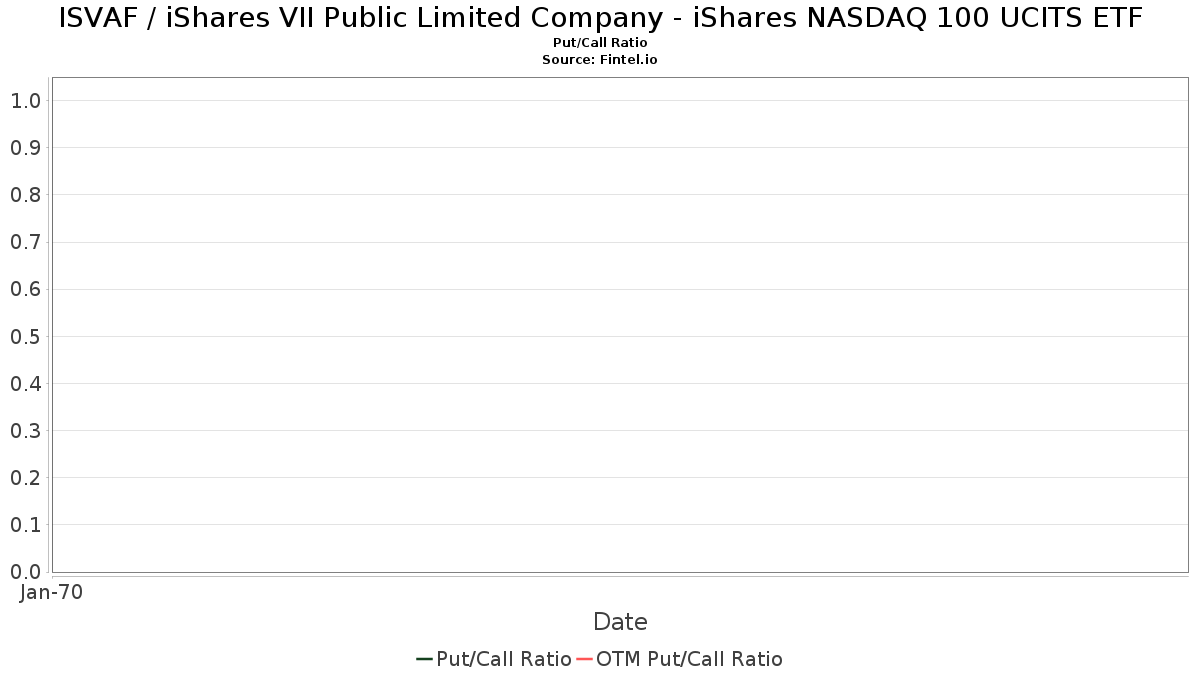Select the Jan-70 x-axis tick label

(x=51, y=592)
